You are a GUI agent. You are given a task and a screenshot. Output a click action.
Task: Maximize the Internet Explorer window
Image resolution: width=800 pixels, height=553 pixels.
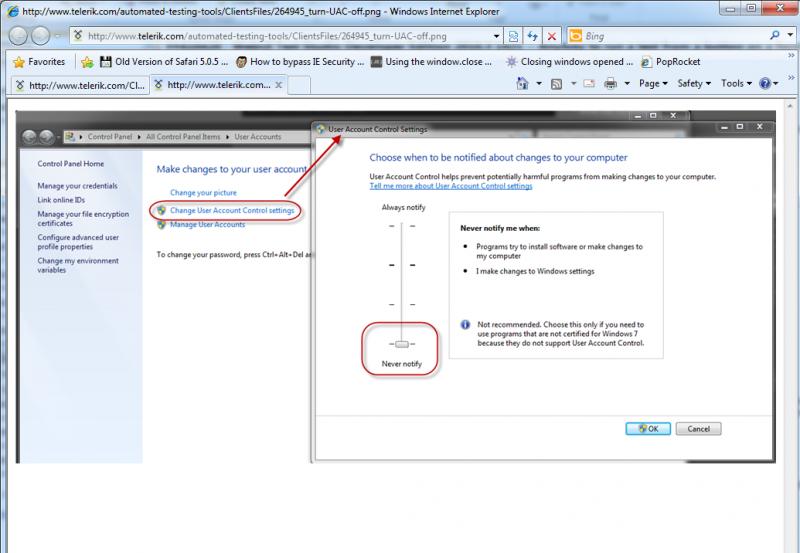[751, 8]
